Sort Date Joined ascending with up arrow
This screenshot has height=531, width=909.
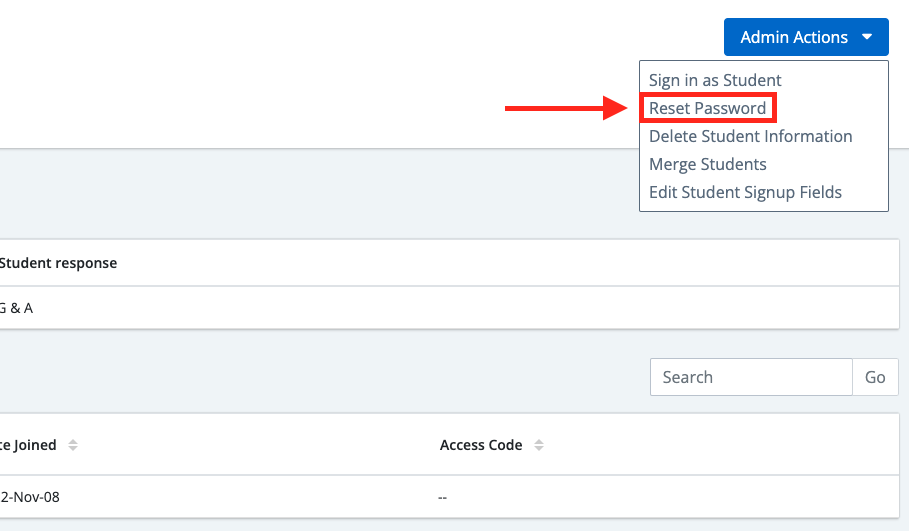[72, 441]
